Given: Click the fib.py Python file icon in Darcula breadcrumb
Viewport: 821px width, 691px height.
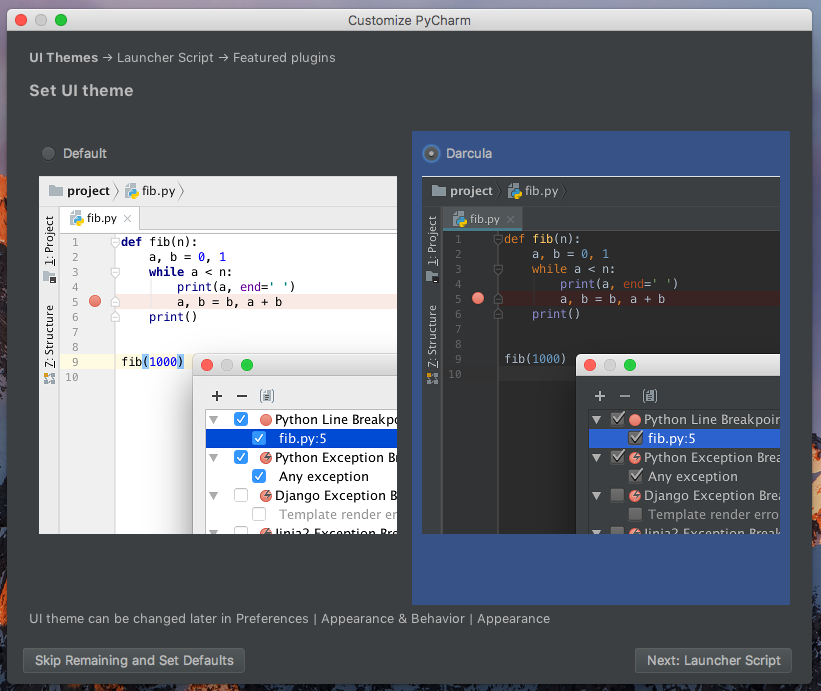Looking at the screenshot, I should pos(515,190).
